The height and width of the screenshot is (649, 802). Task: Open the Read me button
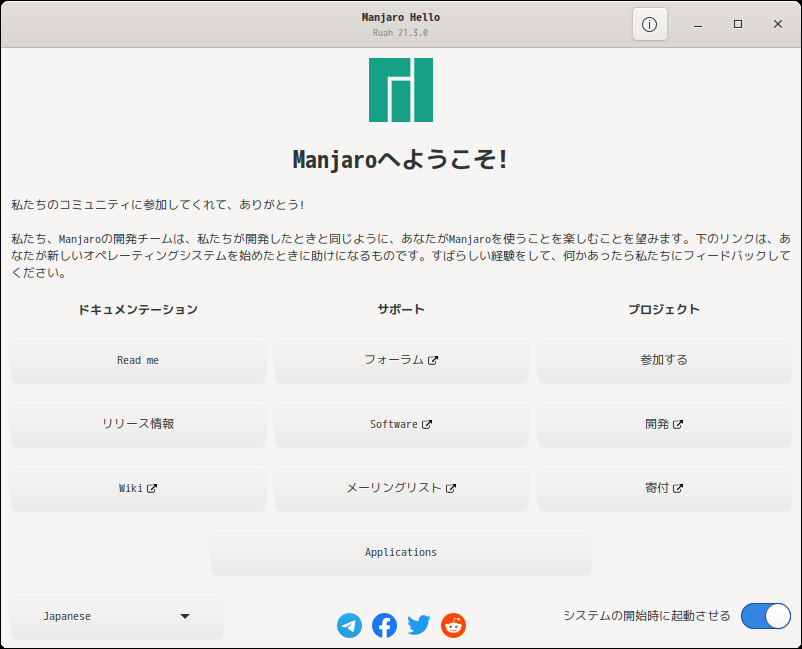point(138,360)
